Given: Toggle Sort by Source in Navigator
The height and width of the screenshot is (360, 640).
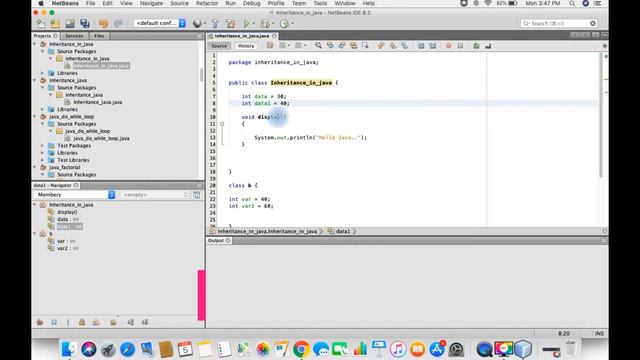Looking at the screenshot, I should [x=145, y=322].
